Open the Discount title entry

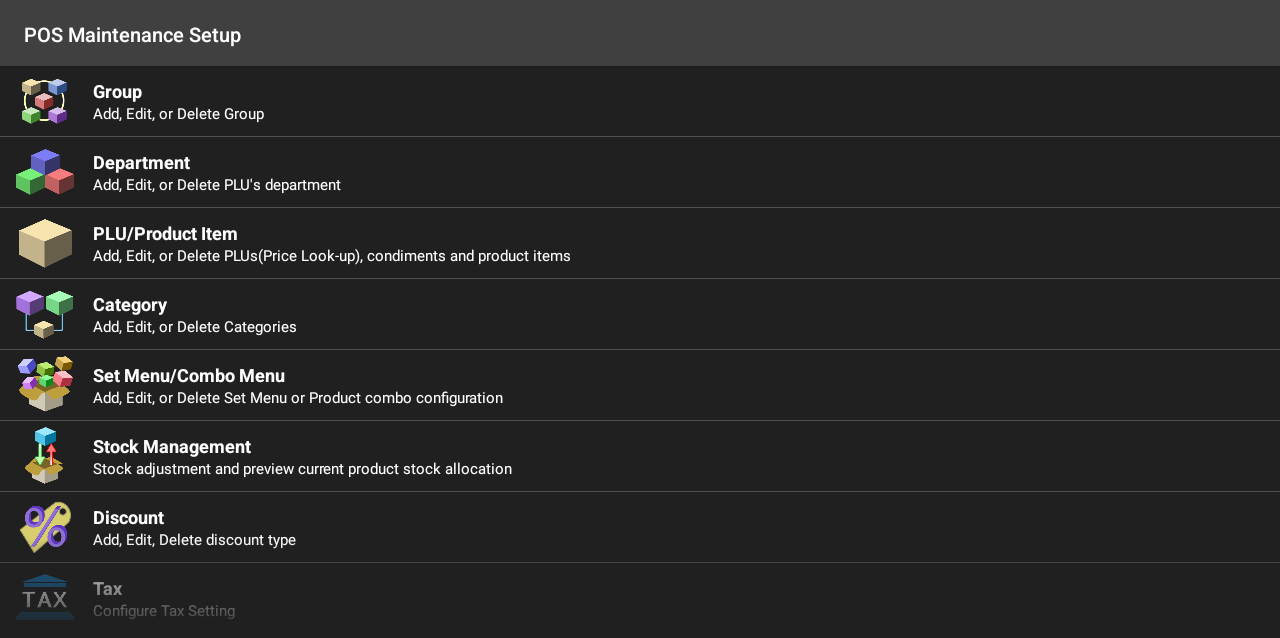click(128, 518)
